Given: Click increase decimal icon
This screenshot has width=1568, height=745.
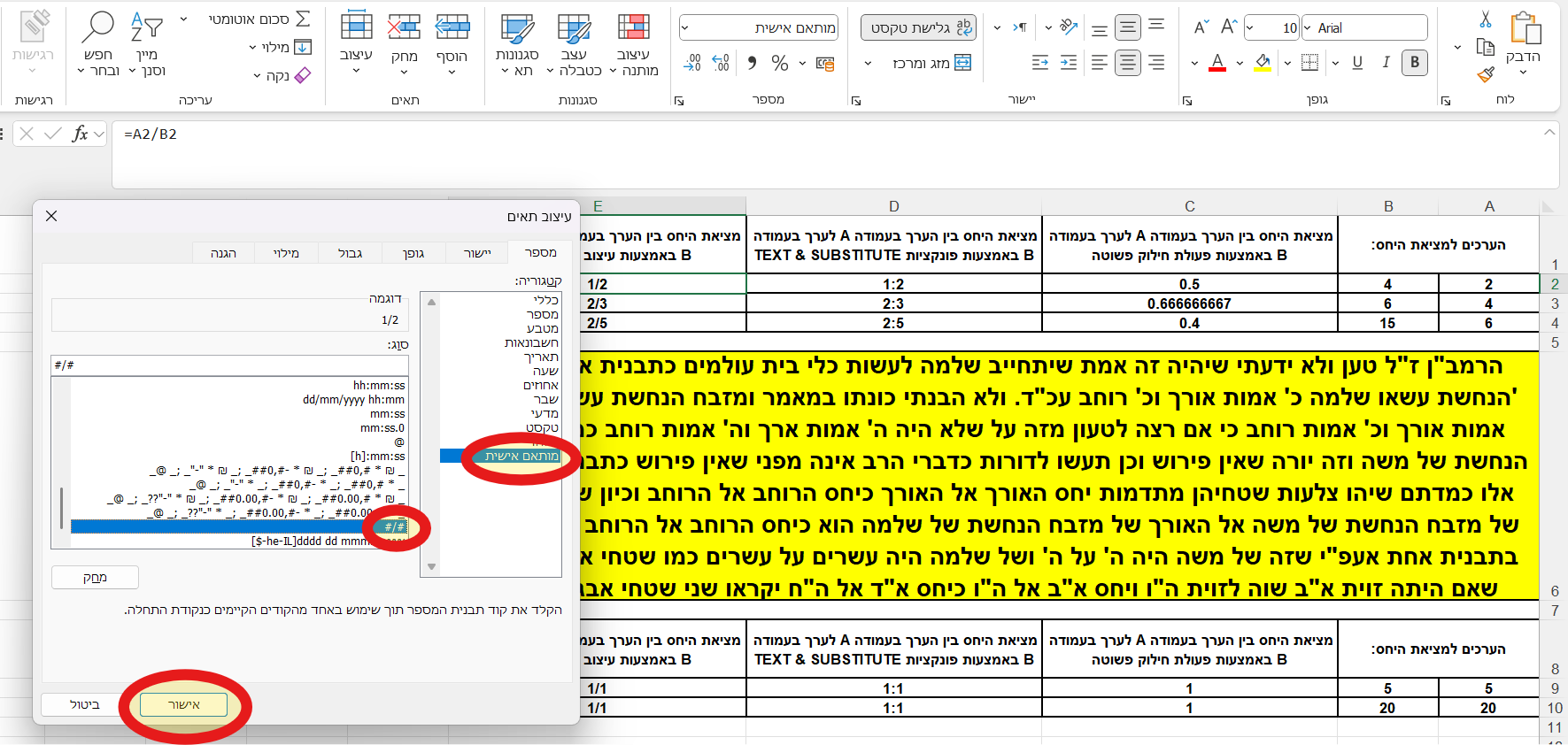Looking at the screenshot, I should (x=722, y=63).
